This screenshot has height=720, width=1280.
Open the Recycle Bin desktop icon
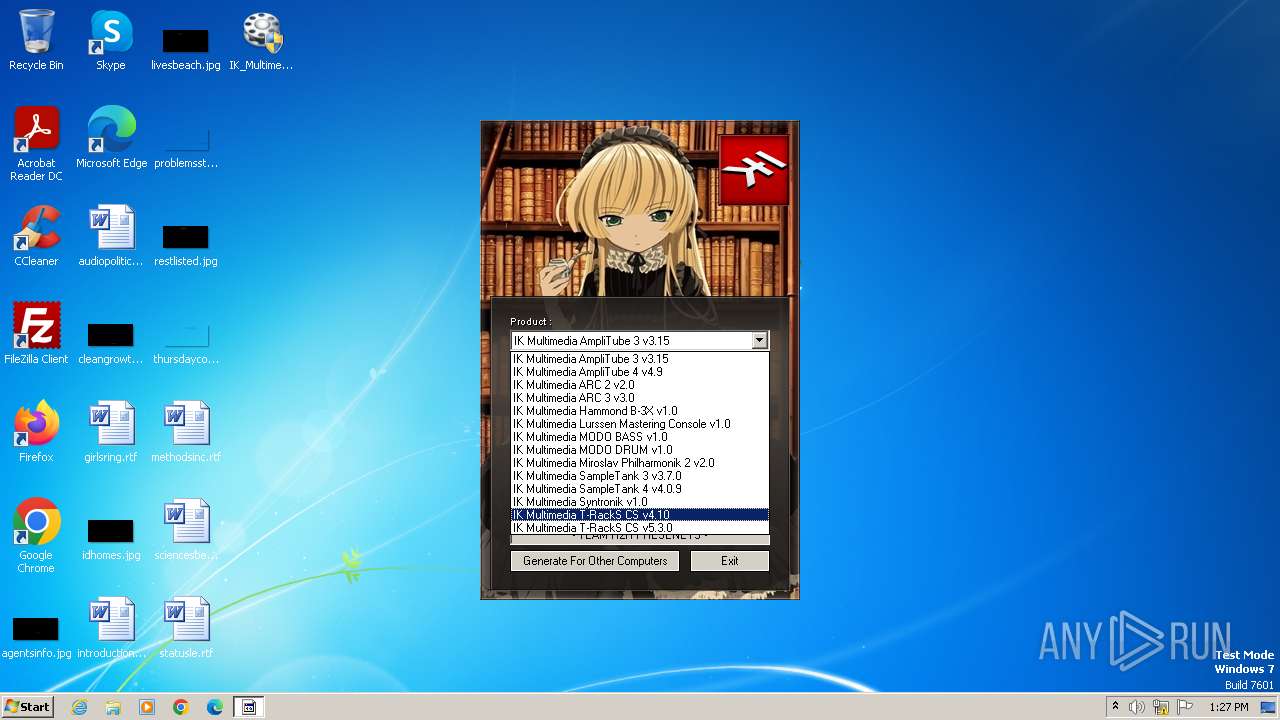pos(36,40)
